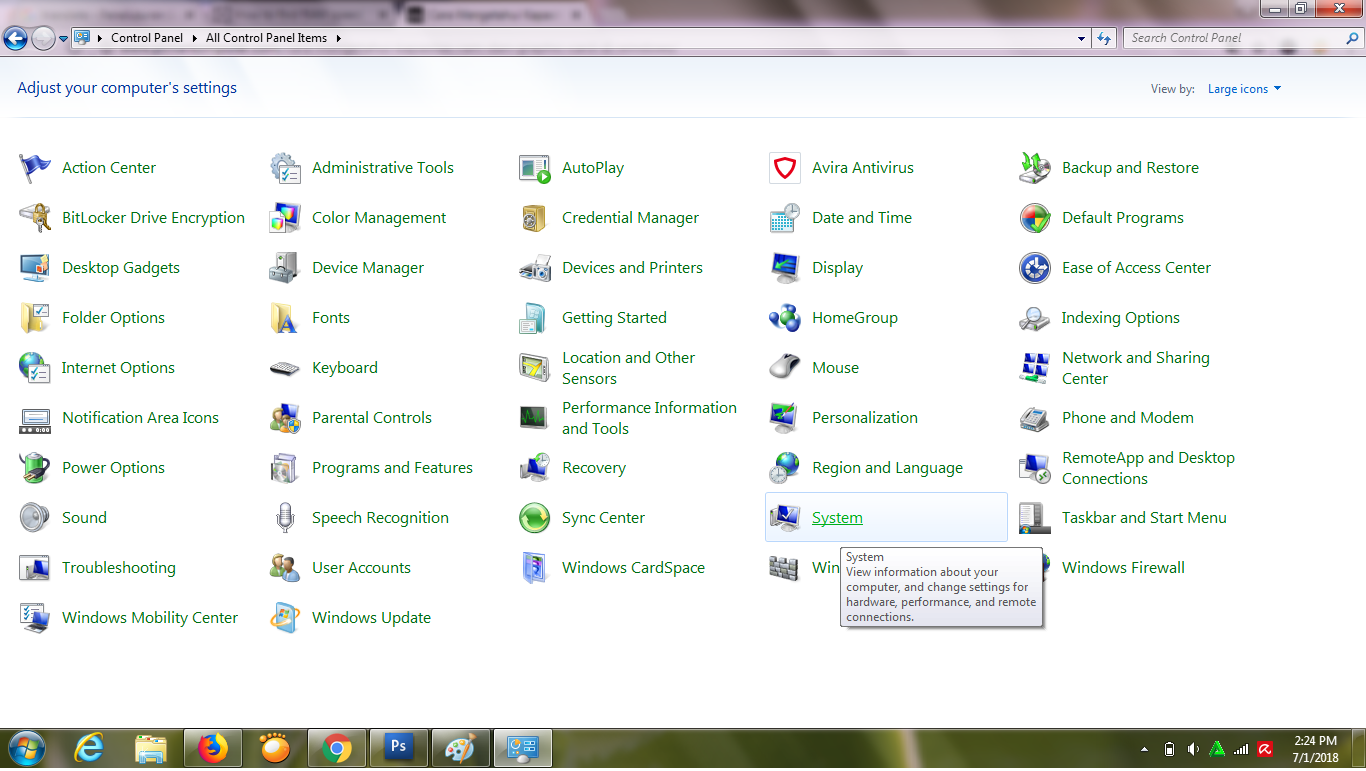Click the Windows Update icon
This screenshot has width=1366, height=771.
click(x=285, y=618)
